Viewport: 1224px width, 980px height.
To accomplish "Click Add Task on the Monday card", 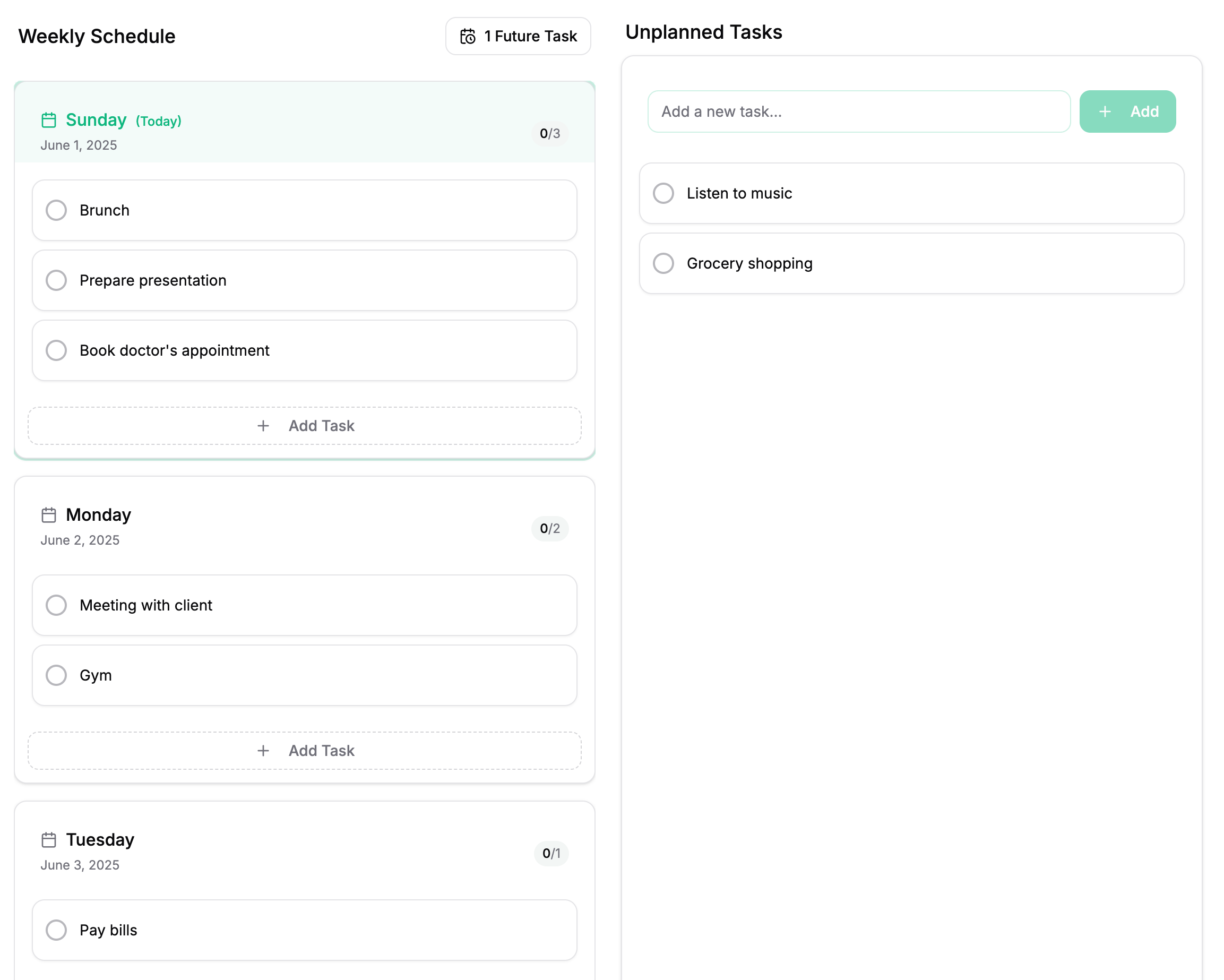I will coord(305,751).
